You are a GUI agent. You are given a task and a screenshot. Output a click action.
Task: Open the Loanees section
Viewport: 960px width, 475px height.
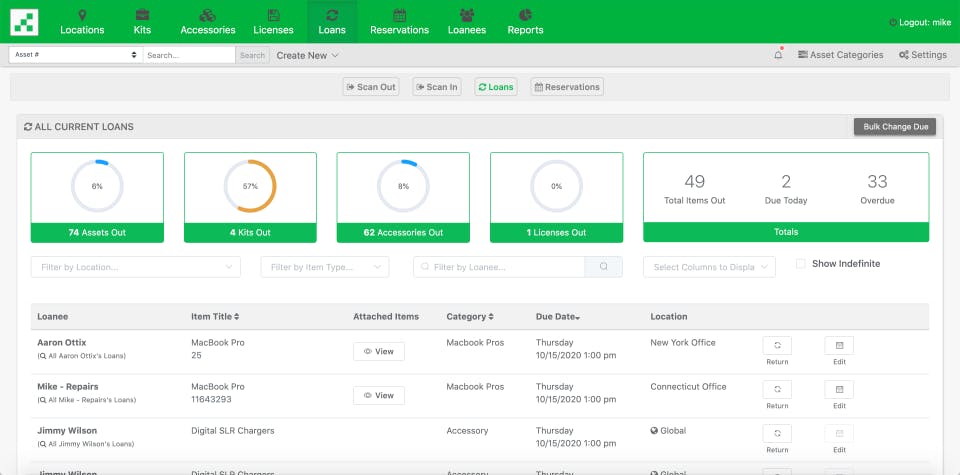pos(467,22)
